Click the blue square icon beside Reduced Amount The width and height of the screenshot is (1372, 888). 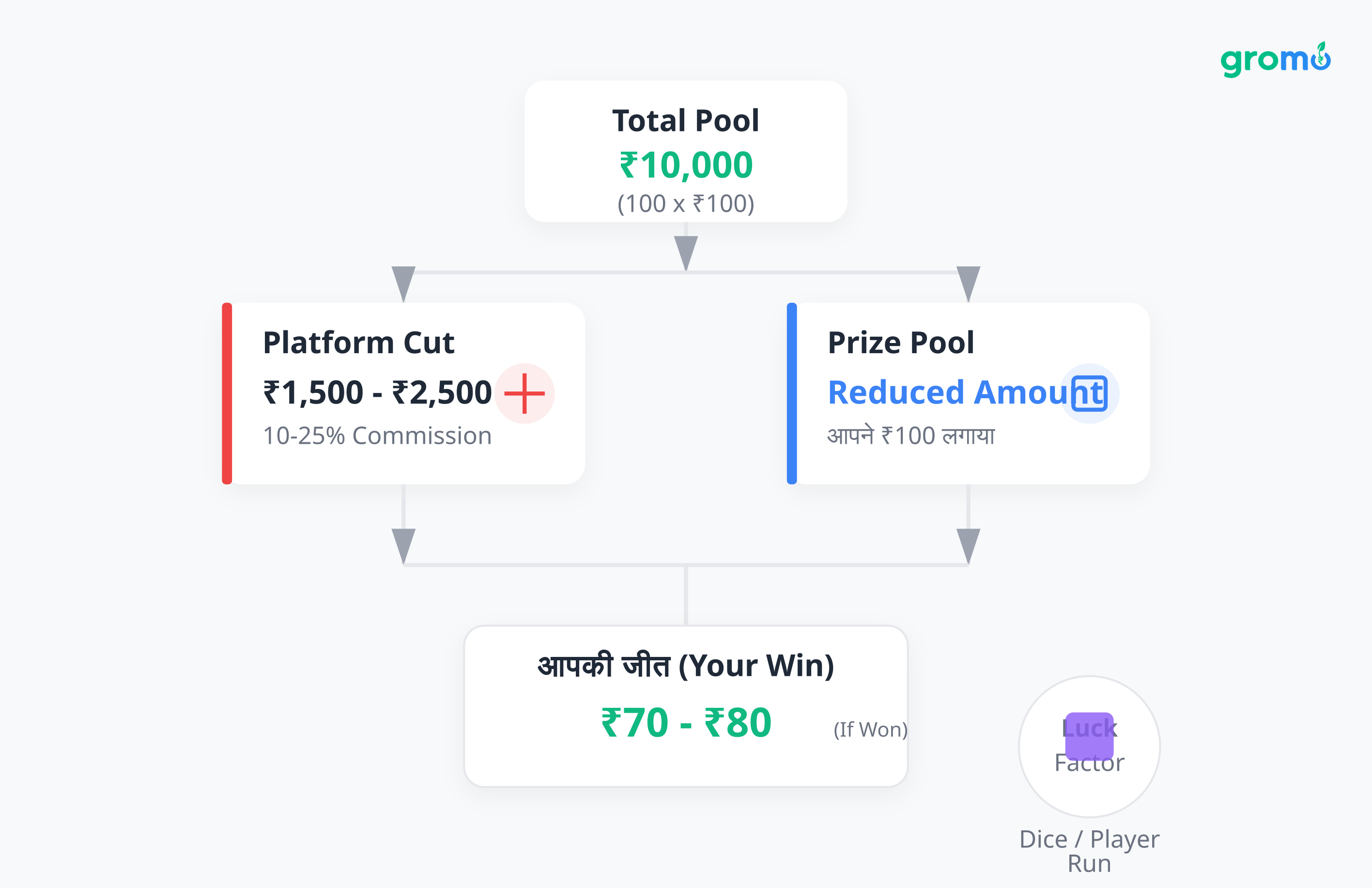pos(1089,393)
